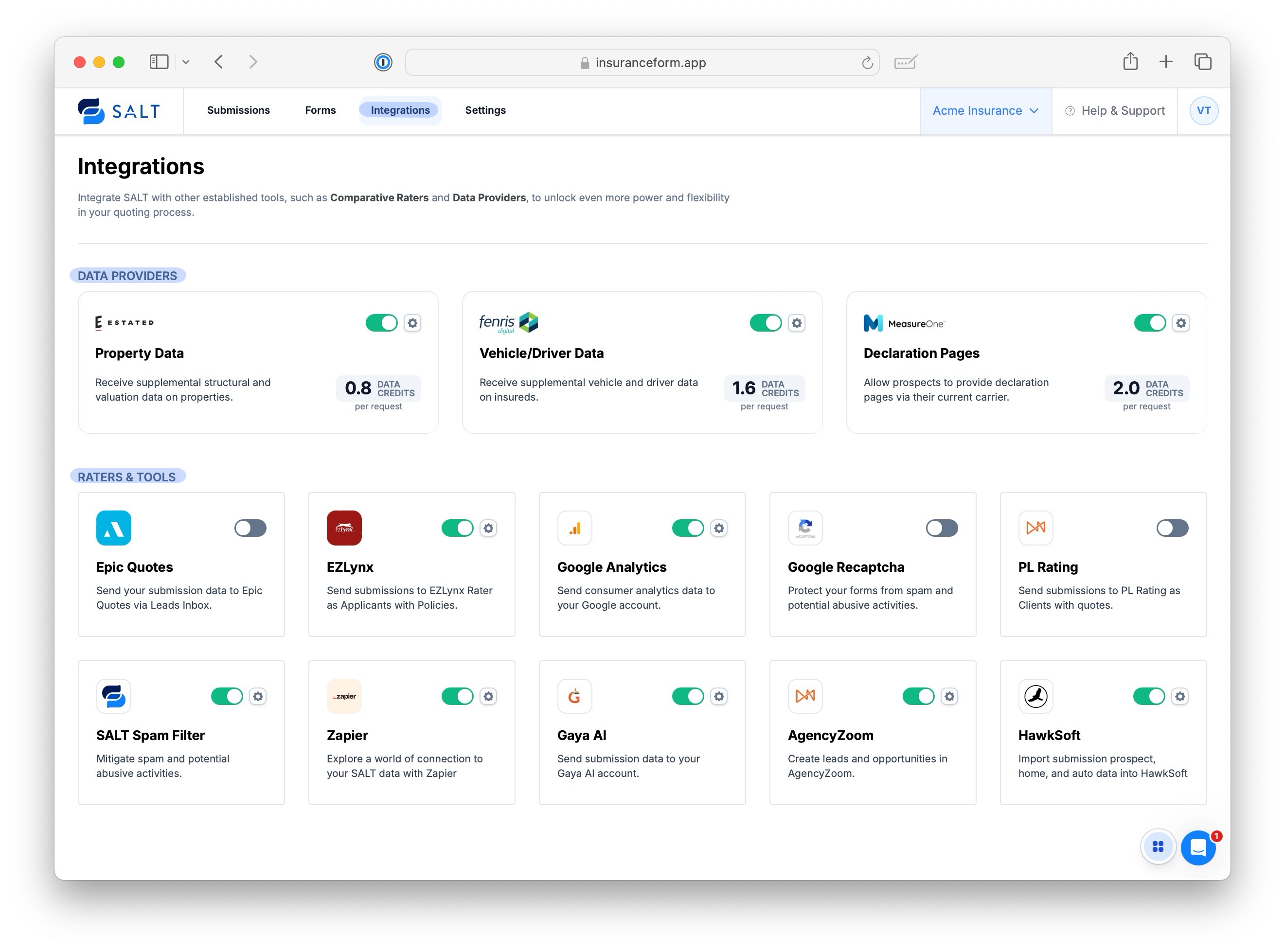The image size is (1285, 952).
Task: Click the 0.8 data credits badge
Action: coord(378,388)
